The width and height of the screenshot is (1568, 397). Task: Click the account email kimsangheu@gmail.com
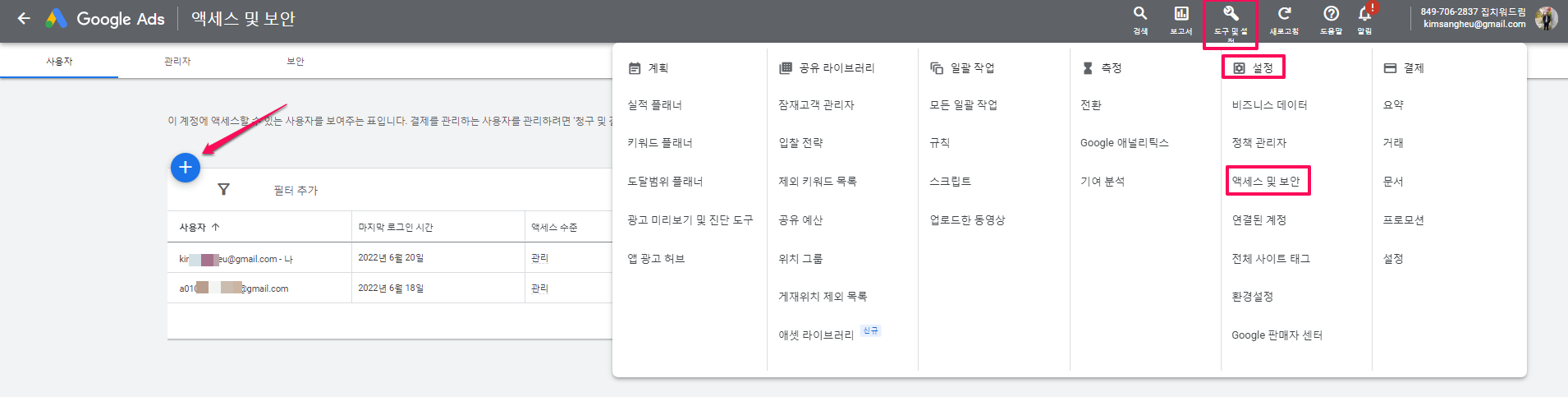tap(1474, 25)
